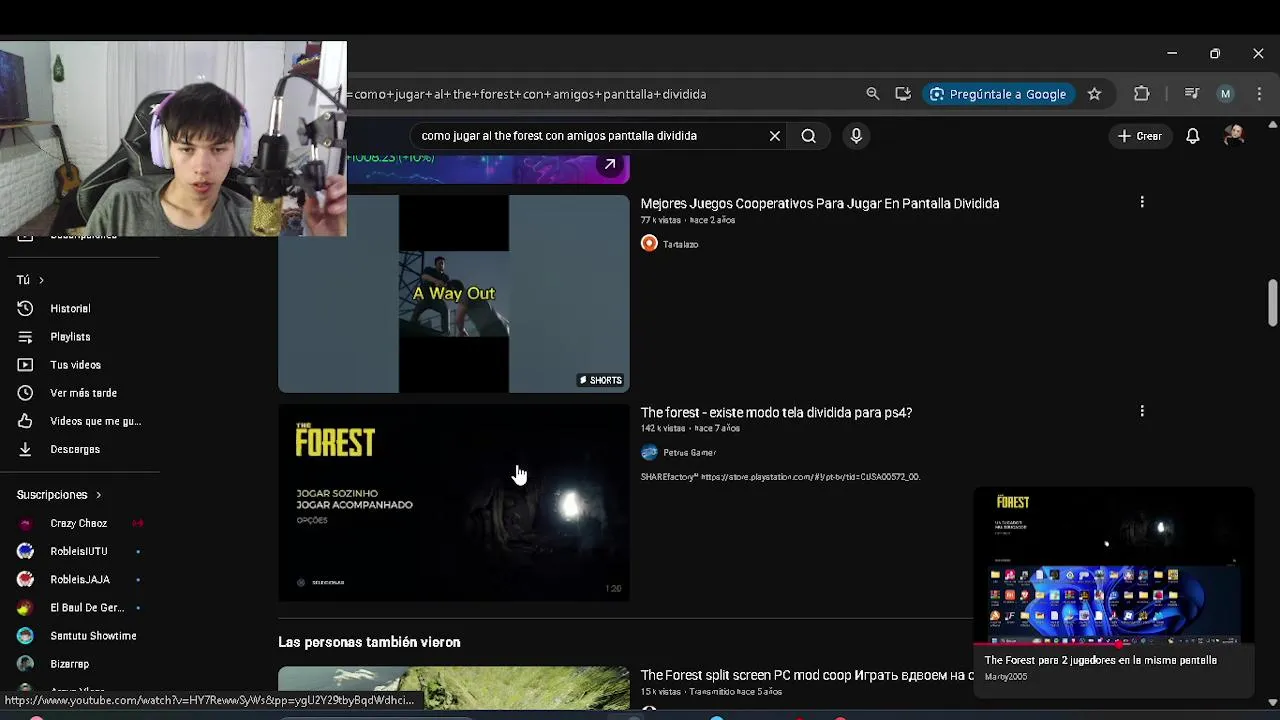Expand the Tú section
The width and height of the screenshot is (1280, 720).
pos(30,280)
